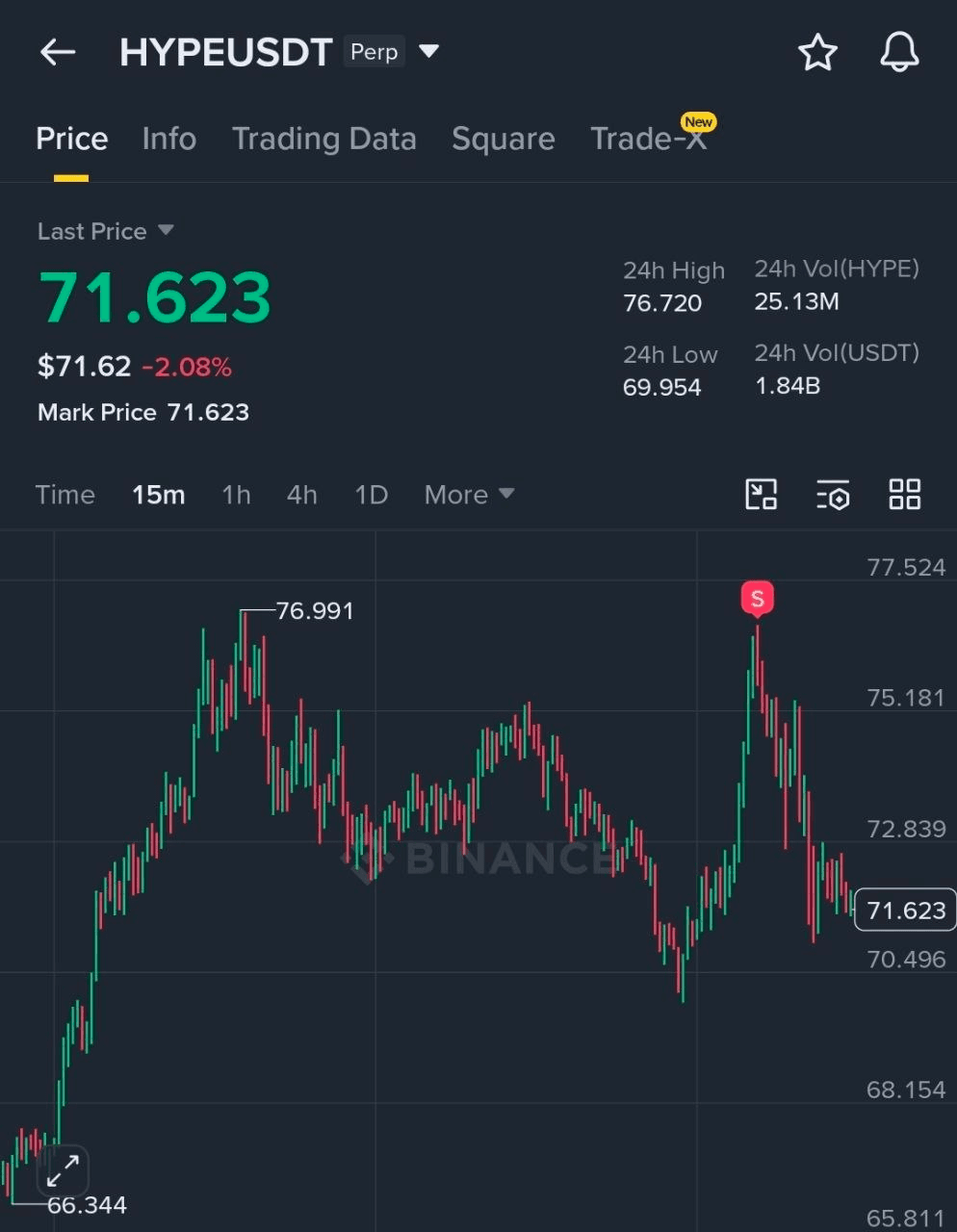The image size is (957, 1232).
Task: Open the Trade-X tab
Action: [648, 139]
